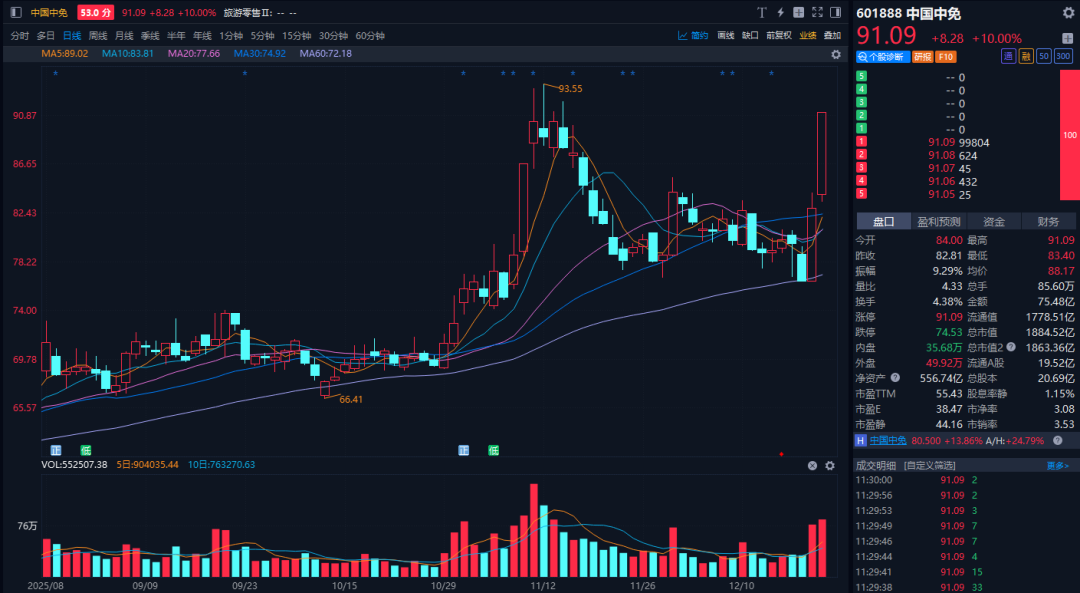This screenshot has height=593, width=1080.
Task: Toggle the right side panel layout icon
Action: pyautogui.click(x=834, y=13)
